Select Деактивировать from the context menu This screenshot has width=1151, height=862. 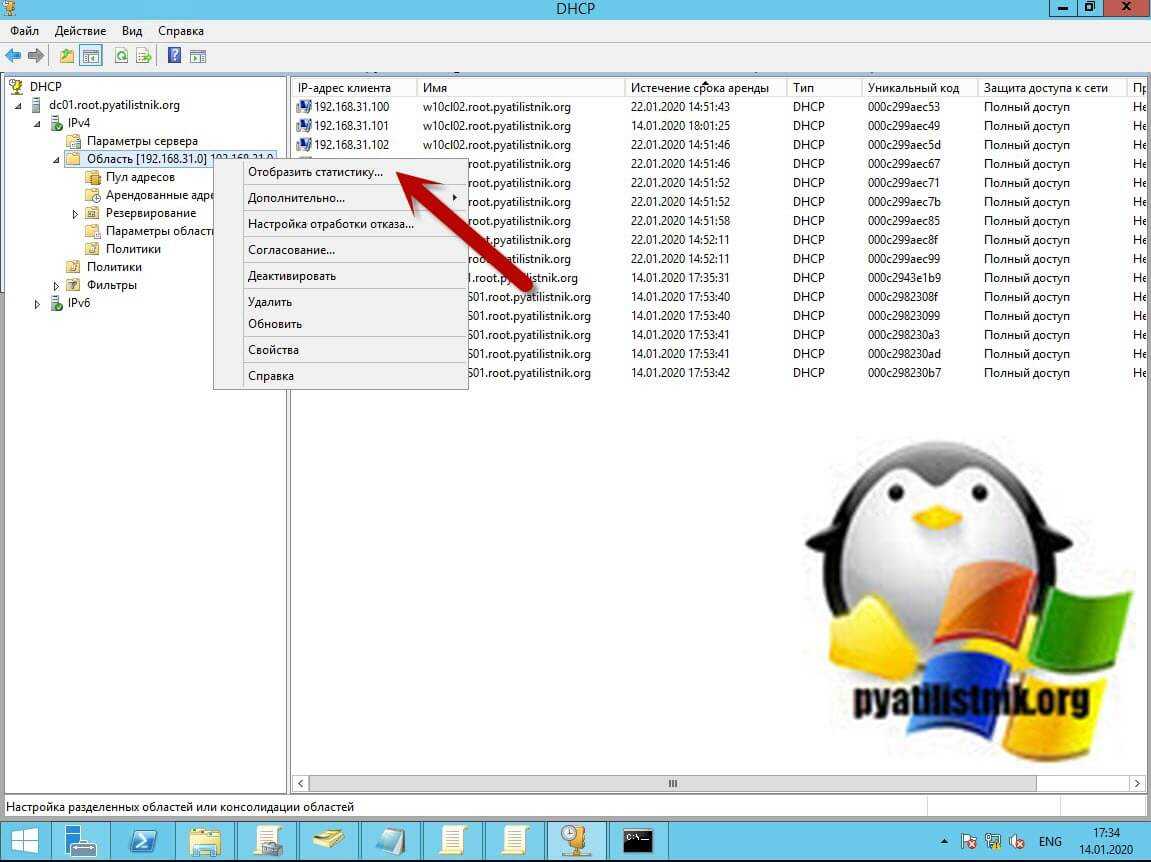(292, 276)
